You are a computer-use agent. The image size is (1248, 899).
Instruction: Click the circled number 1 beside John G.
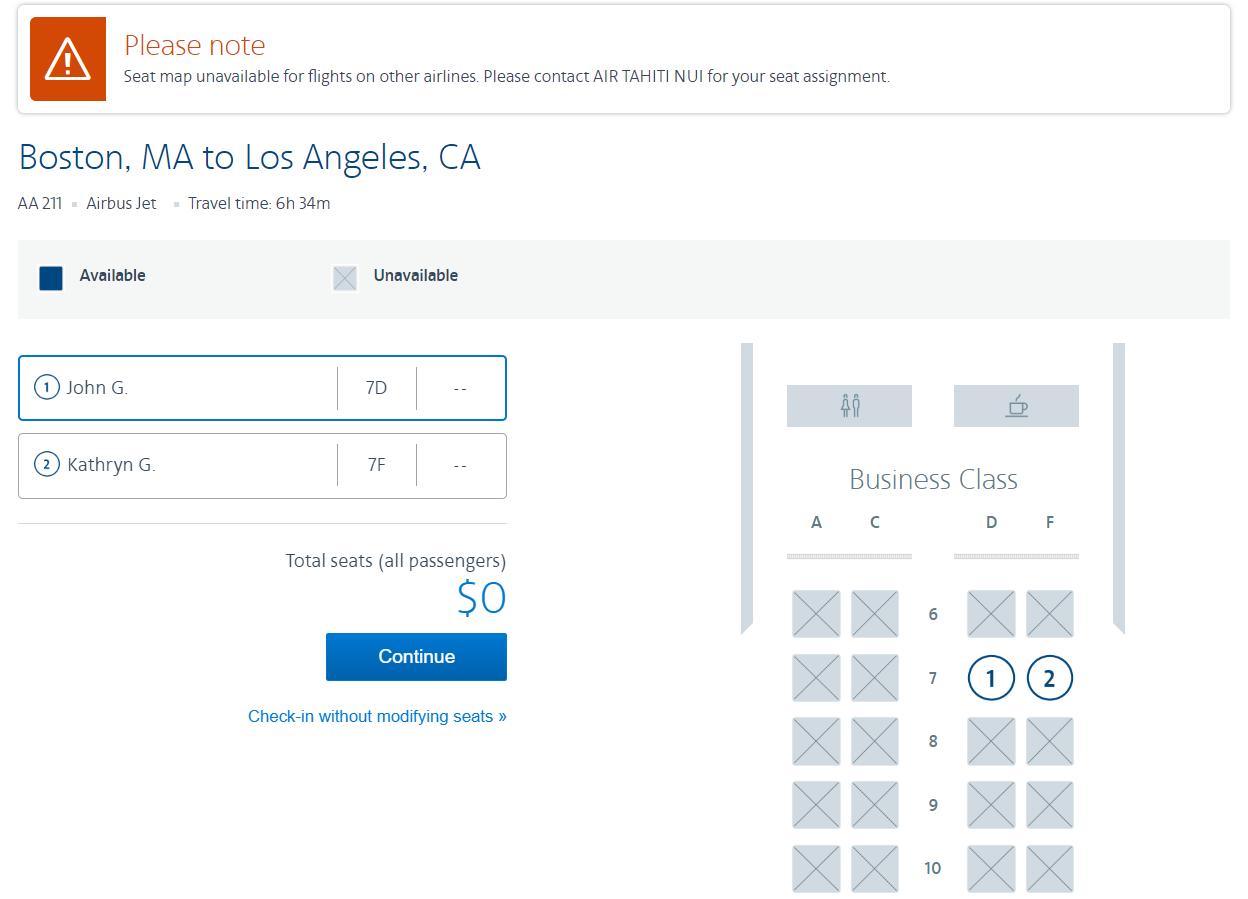(x=47, y=388)
